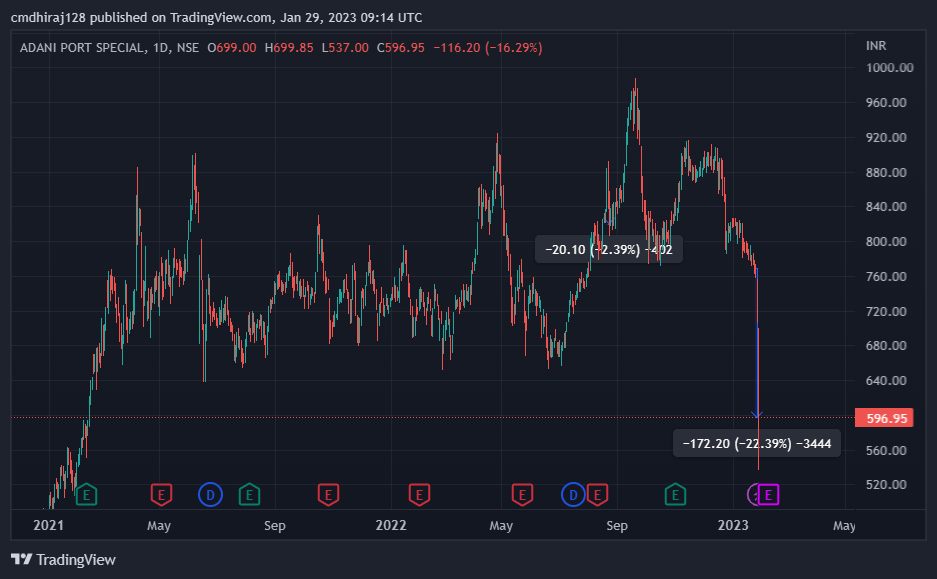Open the red earnings marker between Sep 2021 and 2022
The image size is (937, 579).
tap(328, 495)
